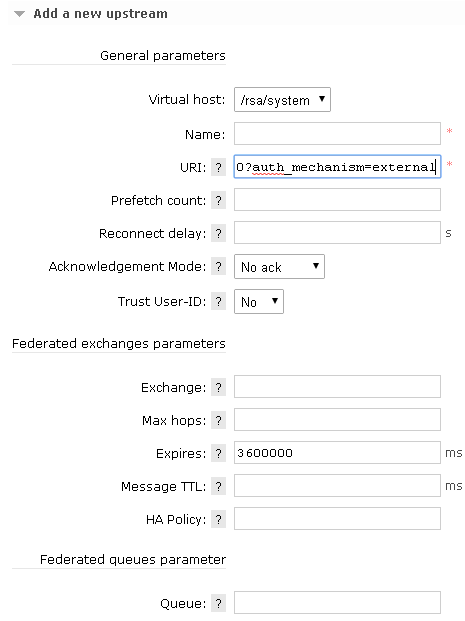
Task: Click the Acknowledgement Mode label
Action: [x=127, y=267]
